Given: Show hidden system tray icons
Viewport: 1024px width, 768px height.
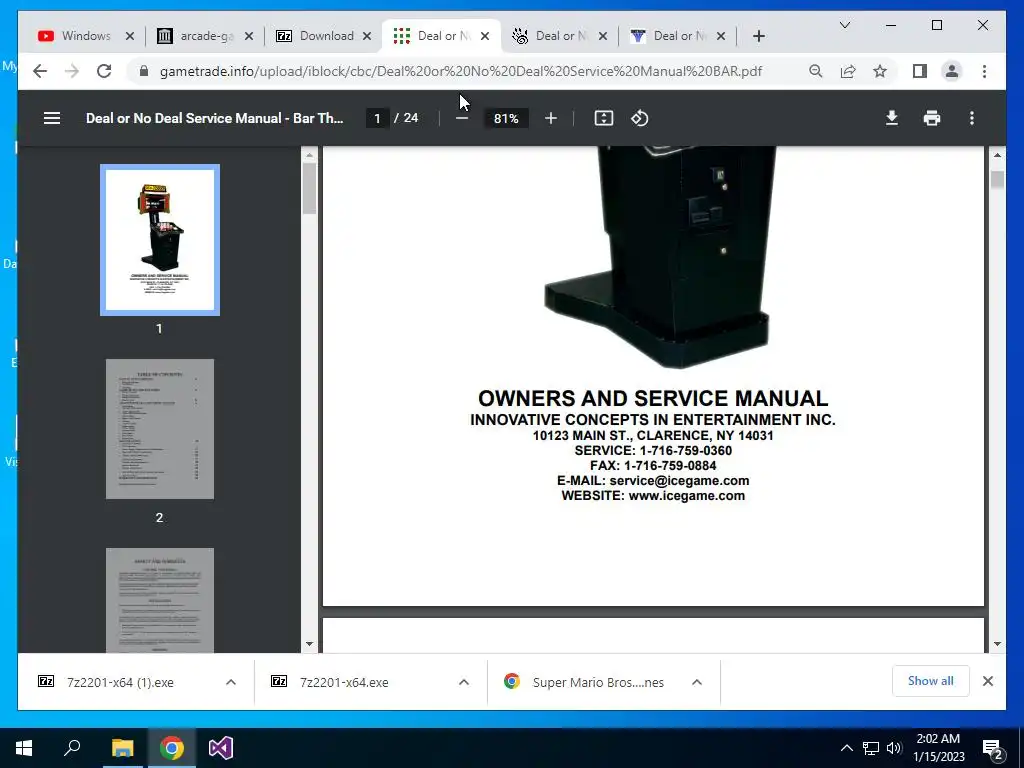Looking at the screenshot, I should tap(846, 748).
